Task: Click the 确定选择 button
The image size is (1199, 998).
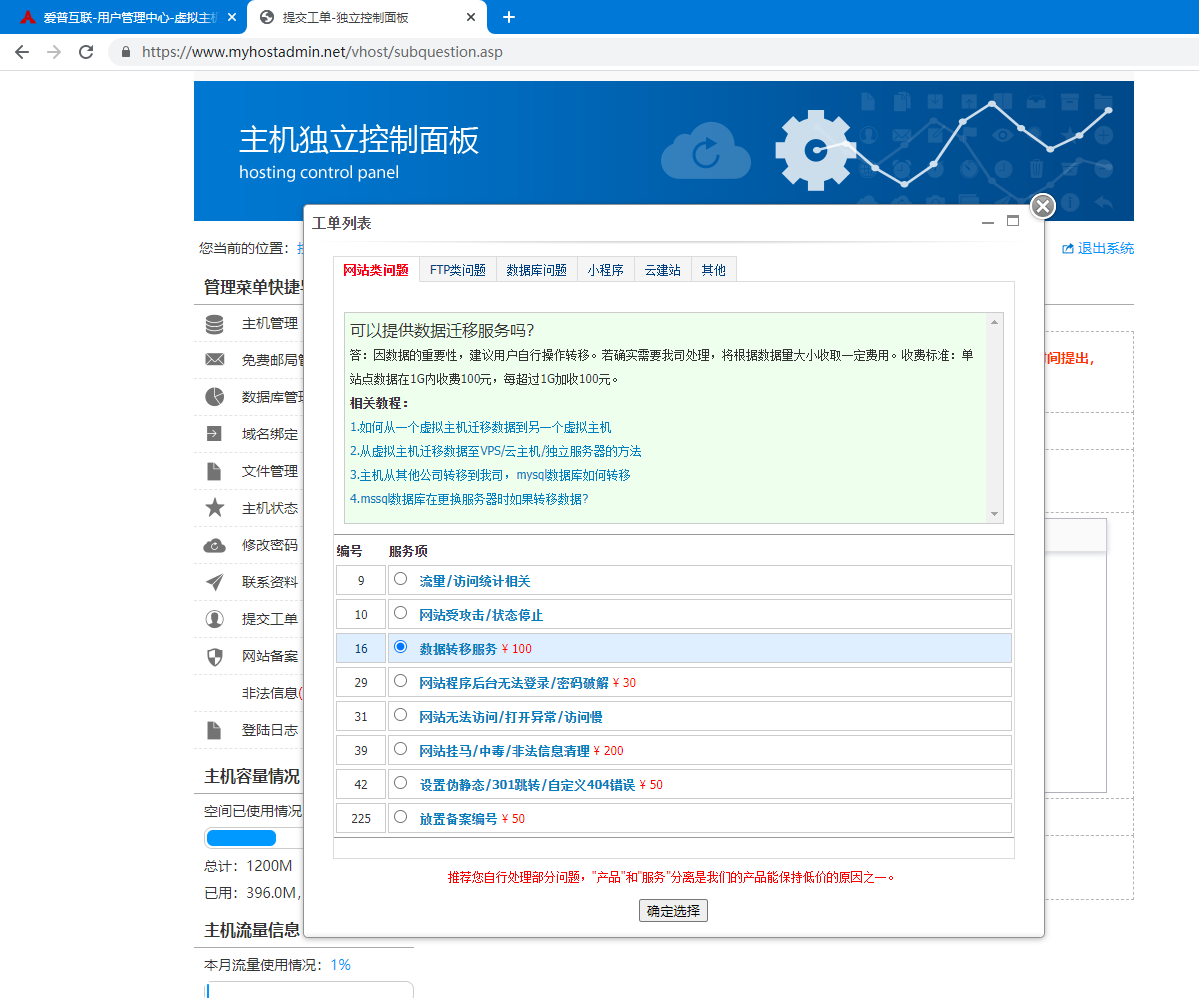Action: pos(672,910)
